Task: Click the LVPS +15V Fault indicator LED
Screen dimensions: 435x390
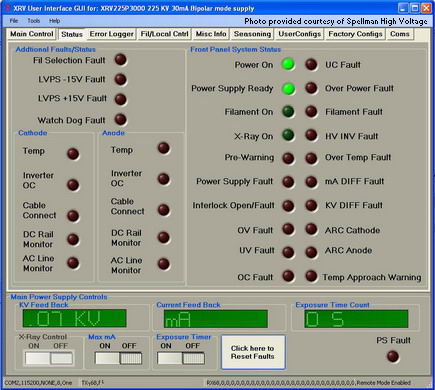Action: point(121,99)
